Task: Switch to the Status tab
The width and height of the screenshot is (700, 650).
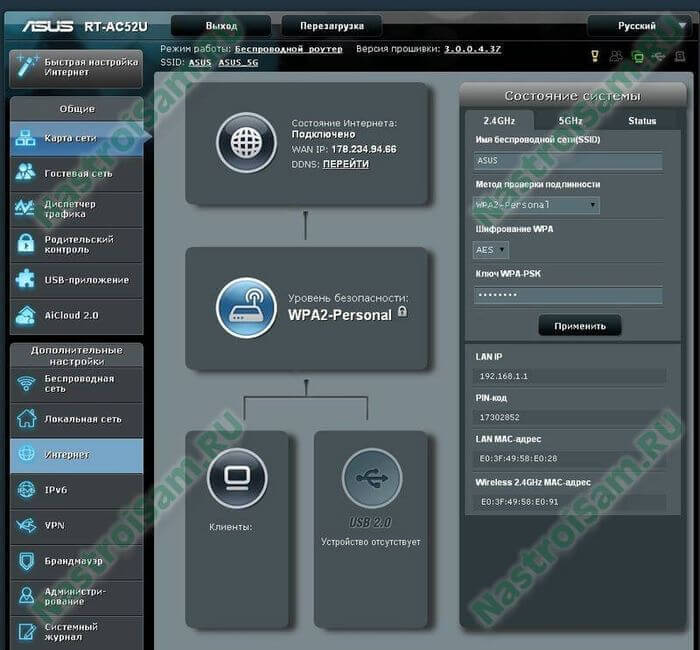Action: 641,120
